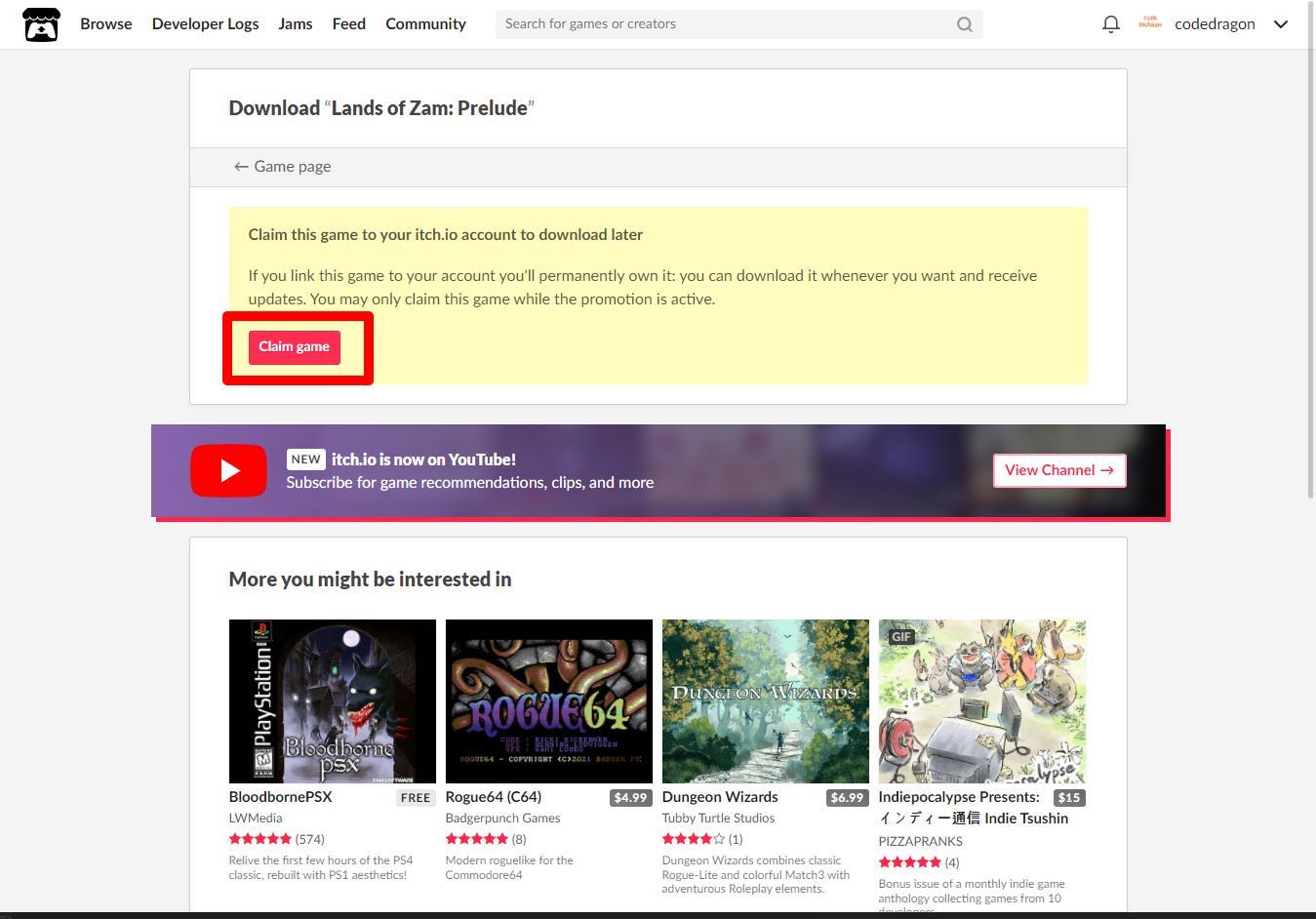Image resolution: width=1316 pixels, height=919 pixels.
Task: Click the $4.99 price on Rogue64
Action: coord(631,798)
